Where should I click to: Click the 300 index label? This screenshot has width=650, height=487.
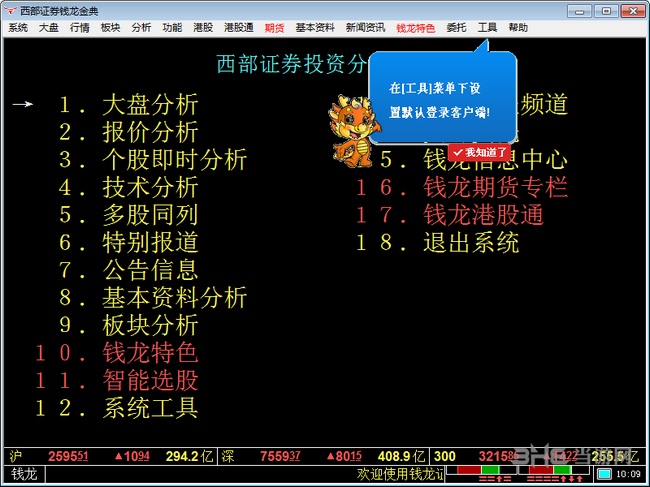pos(445,456)
